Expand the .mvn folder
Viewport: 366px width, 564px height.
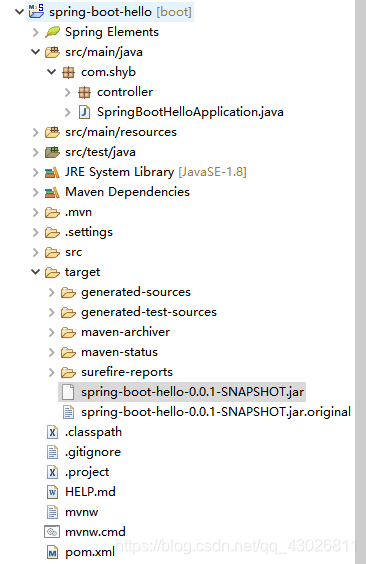36,213
